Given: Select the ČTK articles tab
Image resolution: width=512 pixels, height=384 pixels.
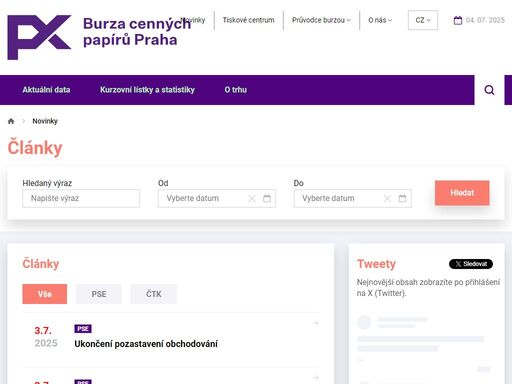Looking at the screenshot, I should 154,294.
